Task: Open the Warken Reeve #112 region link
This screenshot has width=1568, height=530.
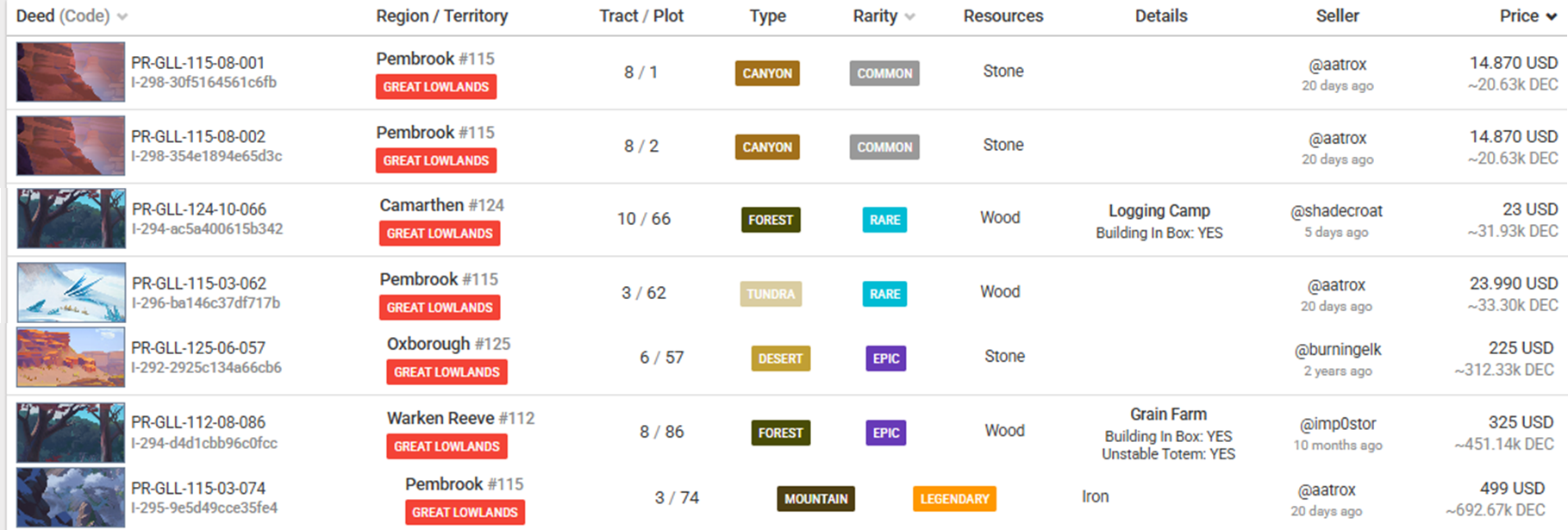Action: pyautogui.click(x=460, y=418)
